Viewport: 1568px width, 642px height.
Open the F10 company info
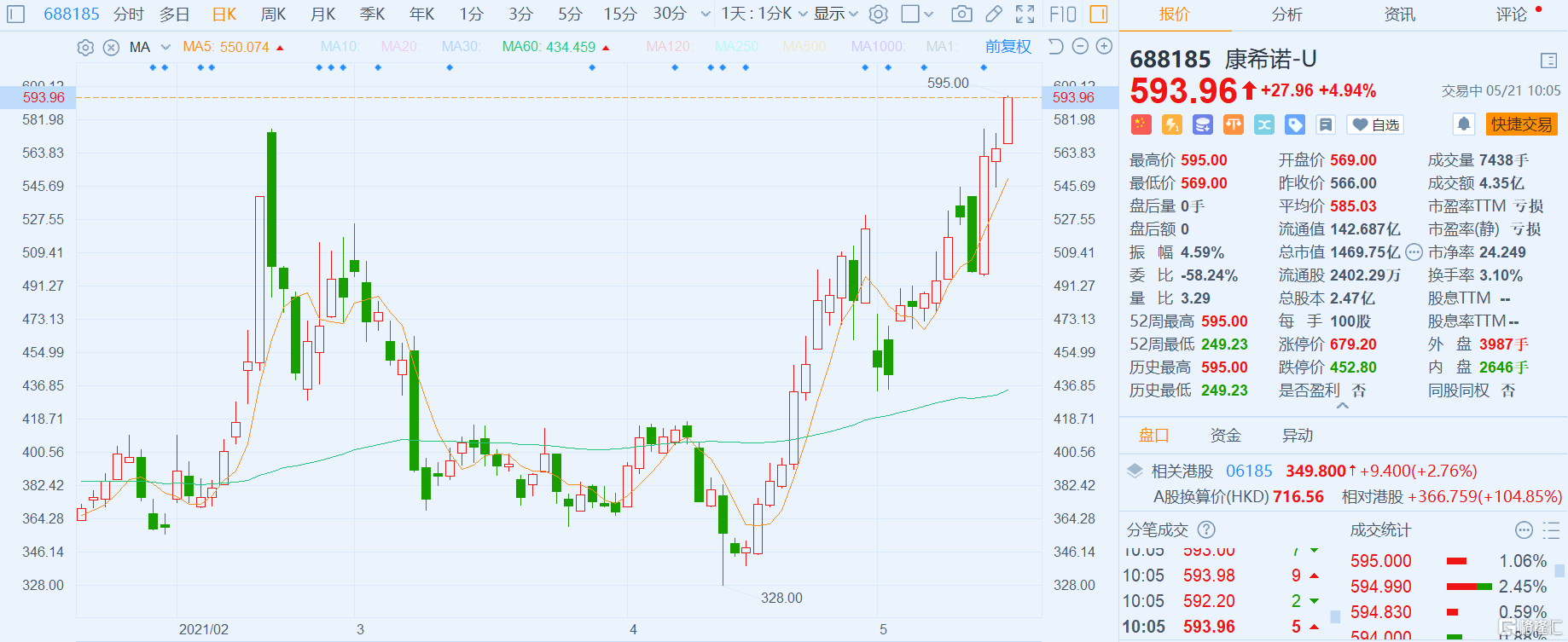(1063, 14)
